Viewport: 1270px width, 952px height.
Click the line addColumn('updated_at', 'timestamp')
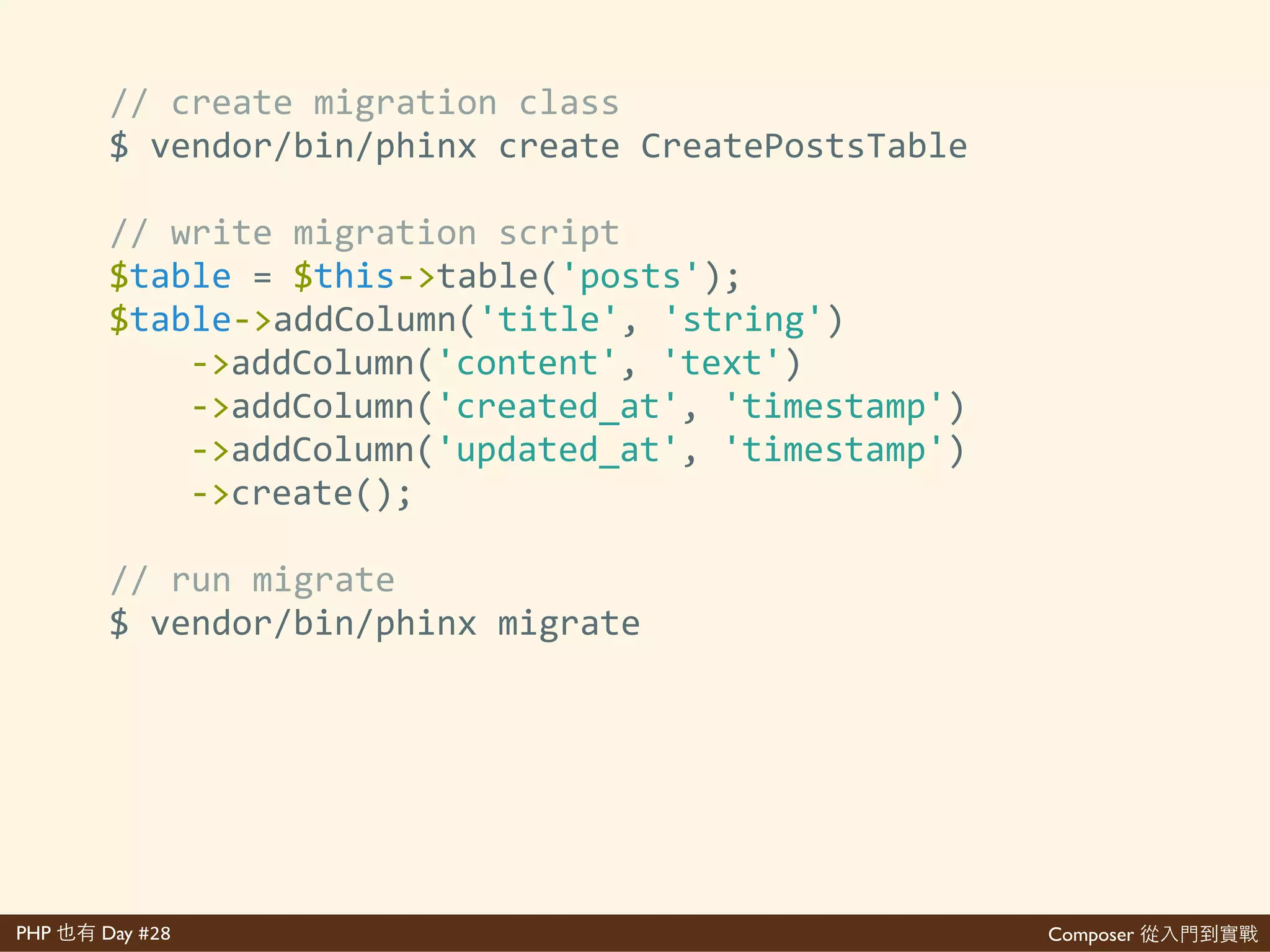pyautogui.click(x=579, y=450)
